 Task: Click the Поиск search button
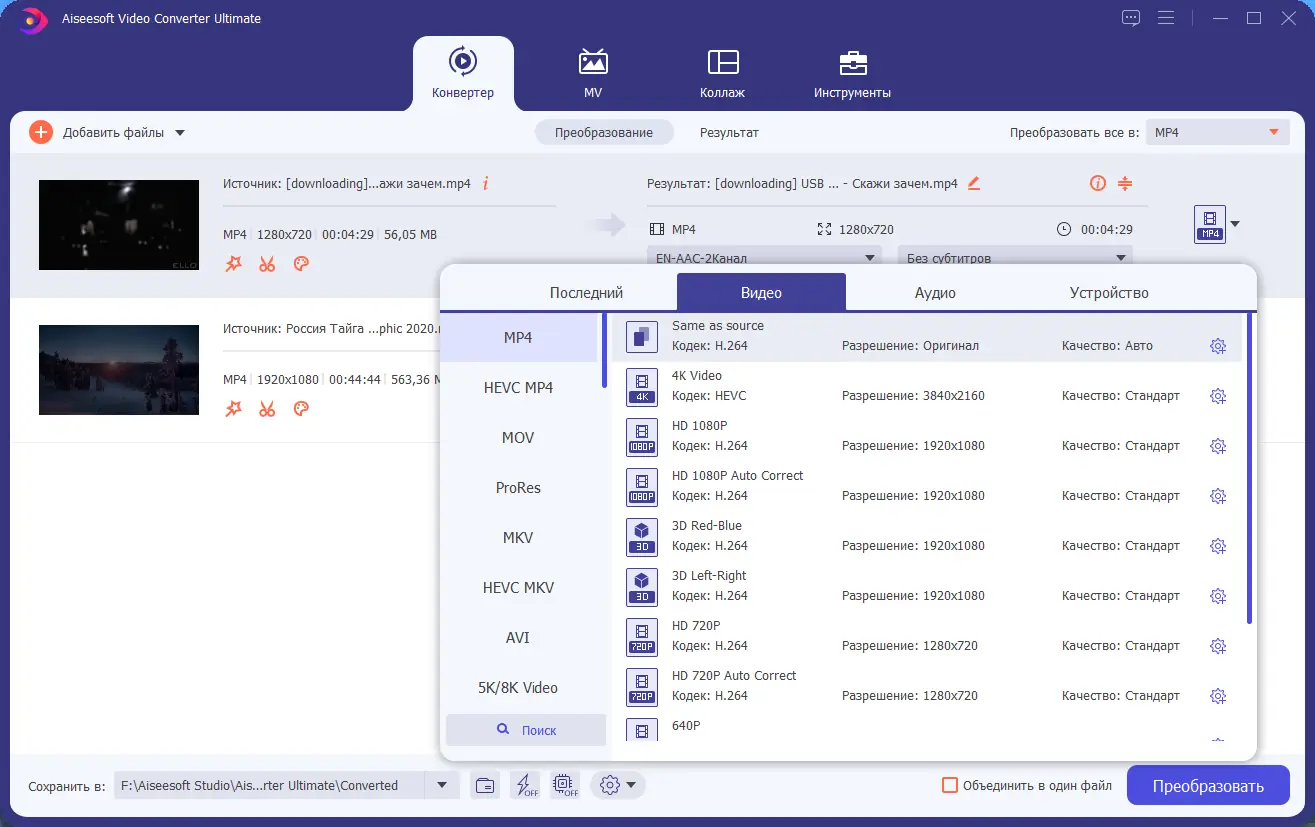click(525, 729)
